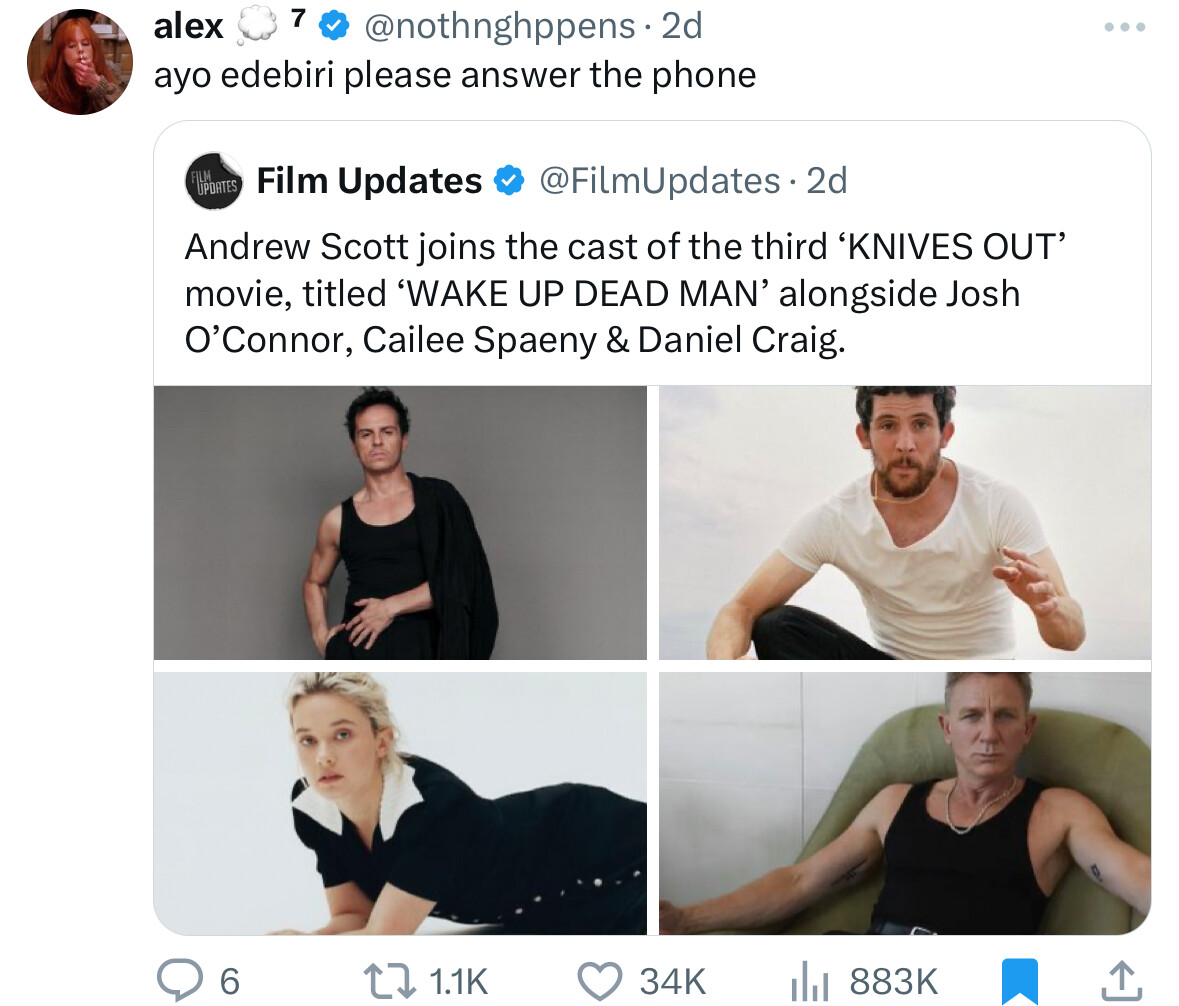Open the three-dot more options menu
Viewport: 1179px width, 1006px height.
(1123, 27)
